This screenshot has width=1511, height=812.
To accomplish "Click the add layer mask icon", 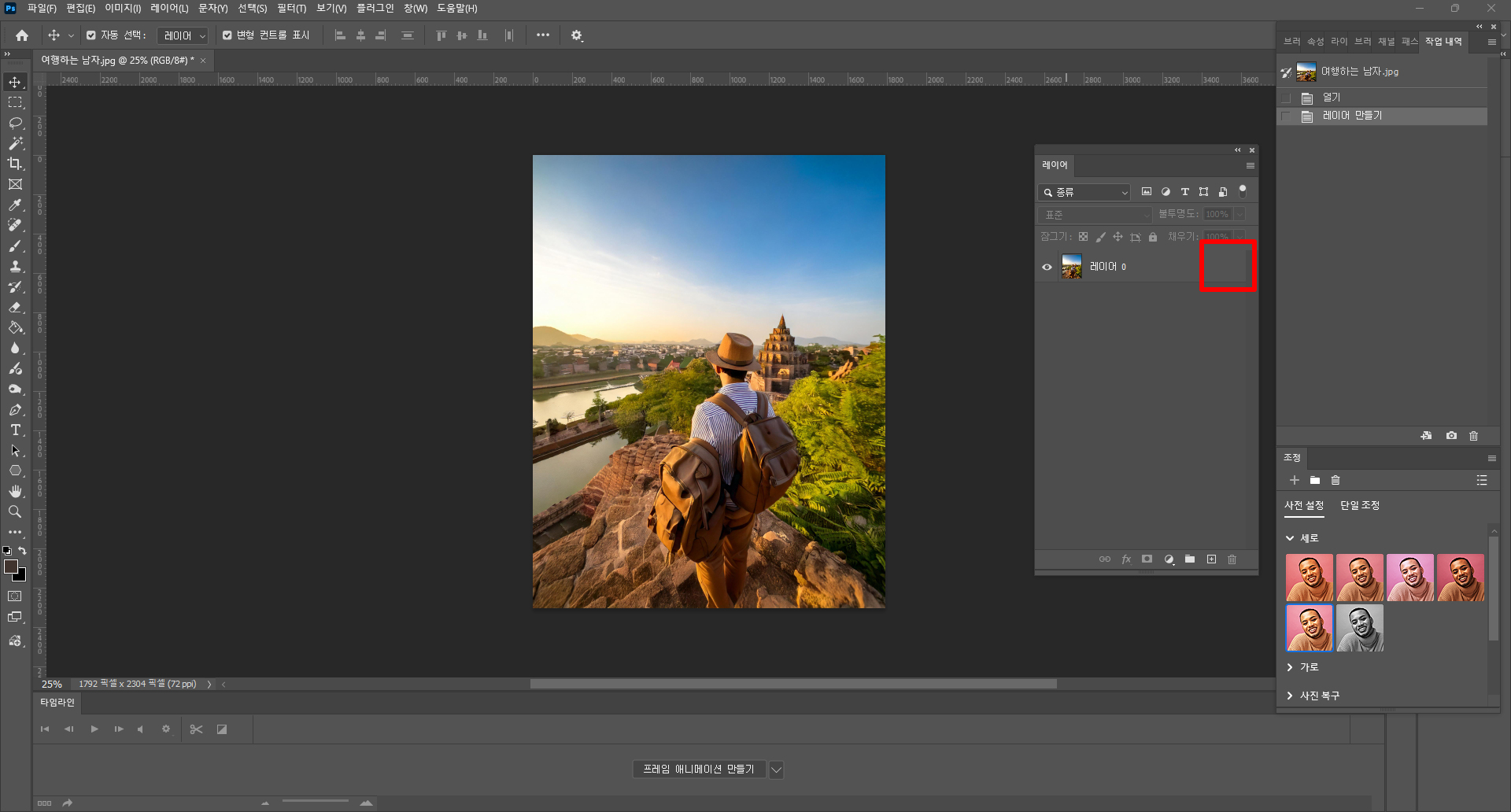I will click(x=1147, y=559).
